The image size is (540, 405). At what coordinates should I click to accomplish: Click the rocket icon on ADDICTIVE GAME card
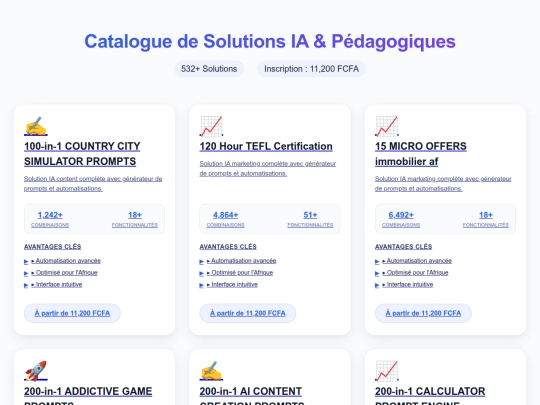[x=36, y=371]
